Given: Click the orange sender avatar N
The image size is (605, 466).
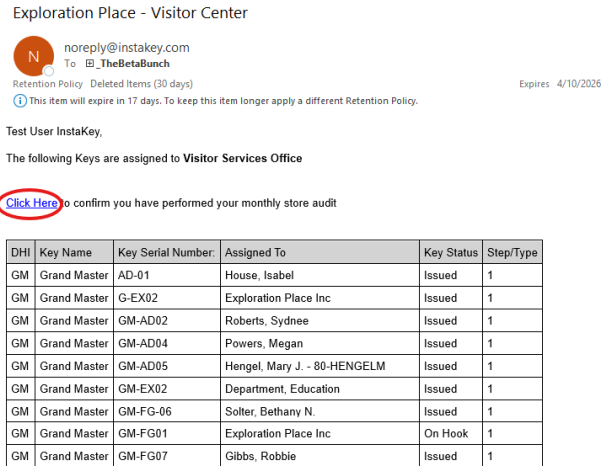Looking at the screenshot, I should [33, 56].
